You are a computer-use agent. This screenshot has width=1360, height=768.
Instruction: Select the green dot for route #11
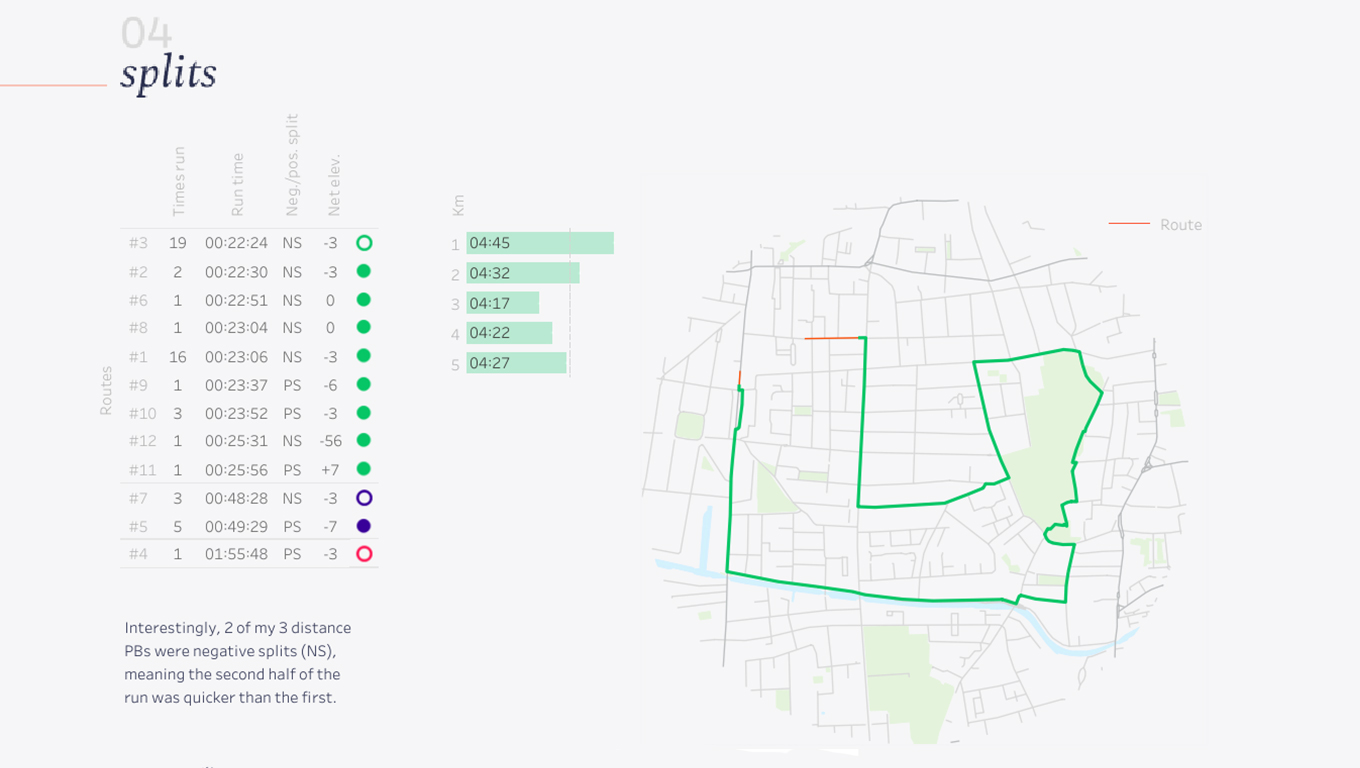pos(364,469)
